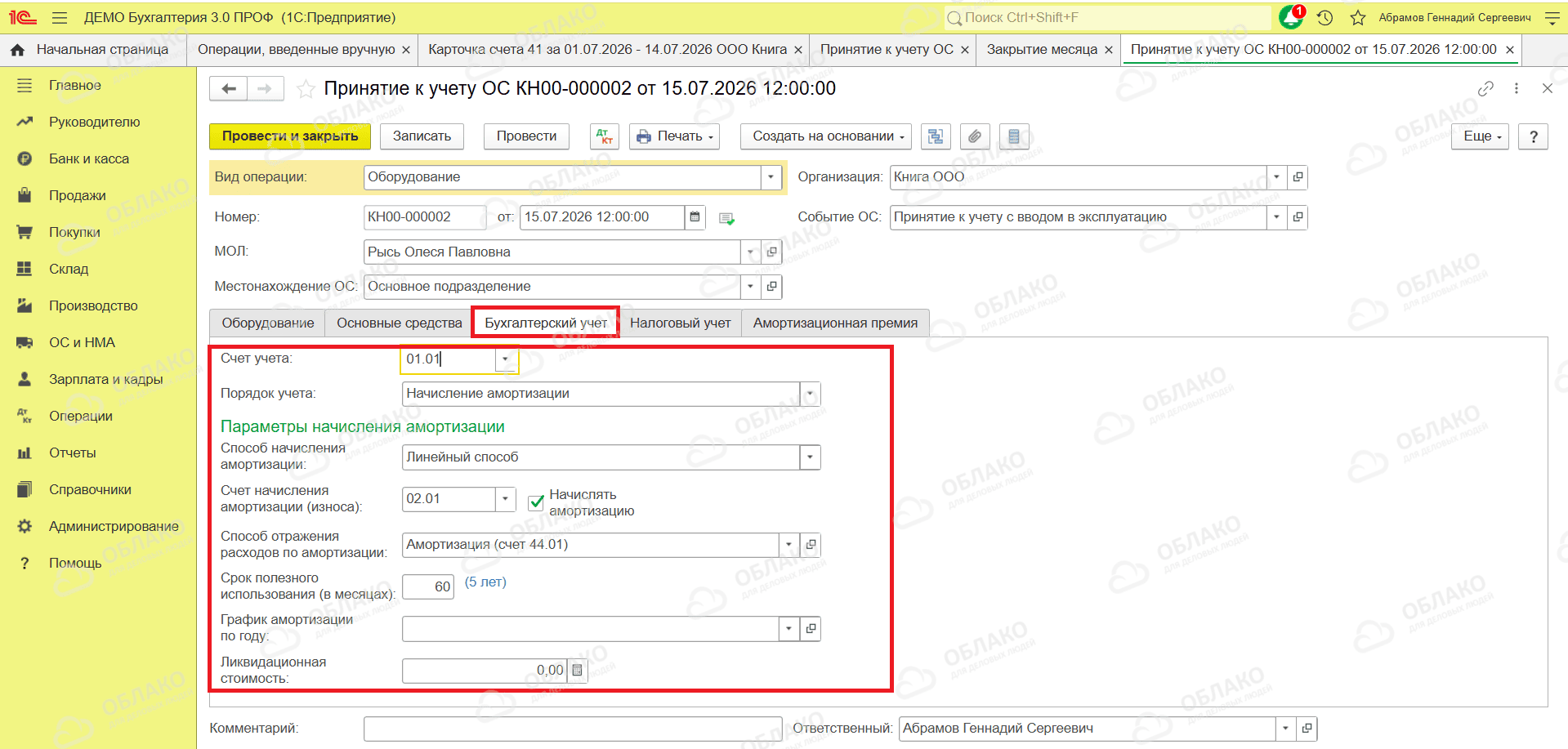This screenshot has height=749, width=1568.
Task: Expand Способ начисления амортизации dropdown
Action: (810, 457)
